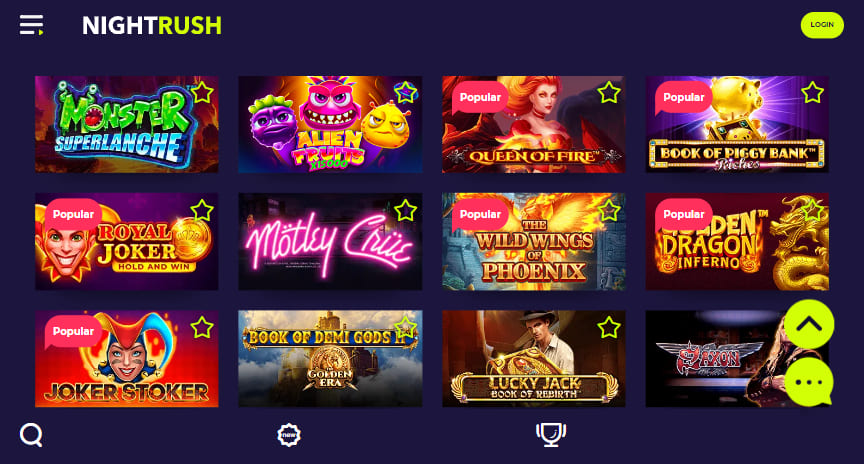This screenshot has width=864, height=464.
Task: Open the hamburger menu icon
Action: [x=31, y=25]
